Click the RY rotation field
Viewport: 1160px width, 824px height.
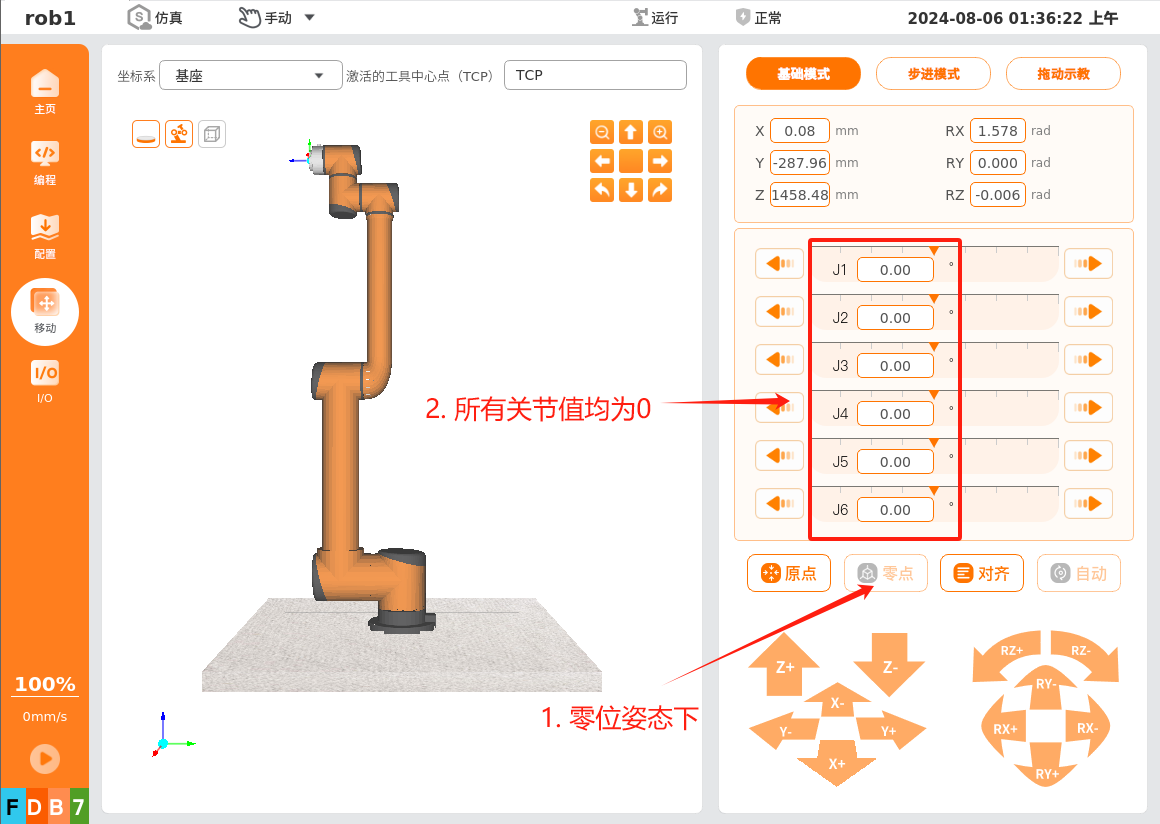(997, 163)
